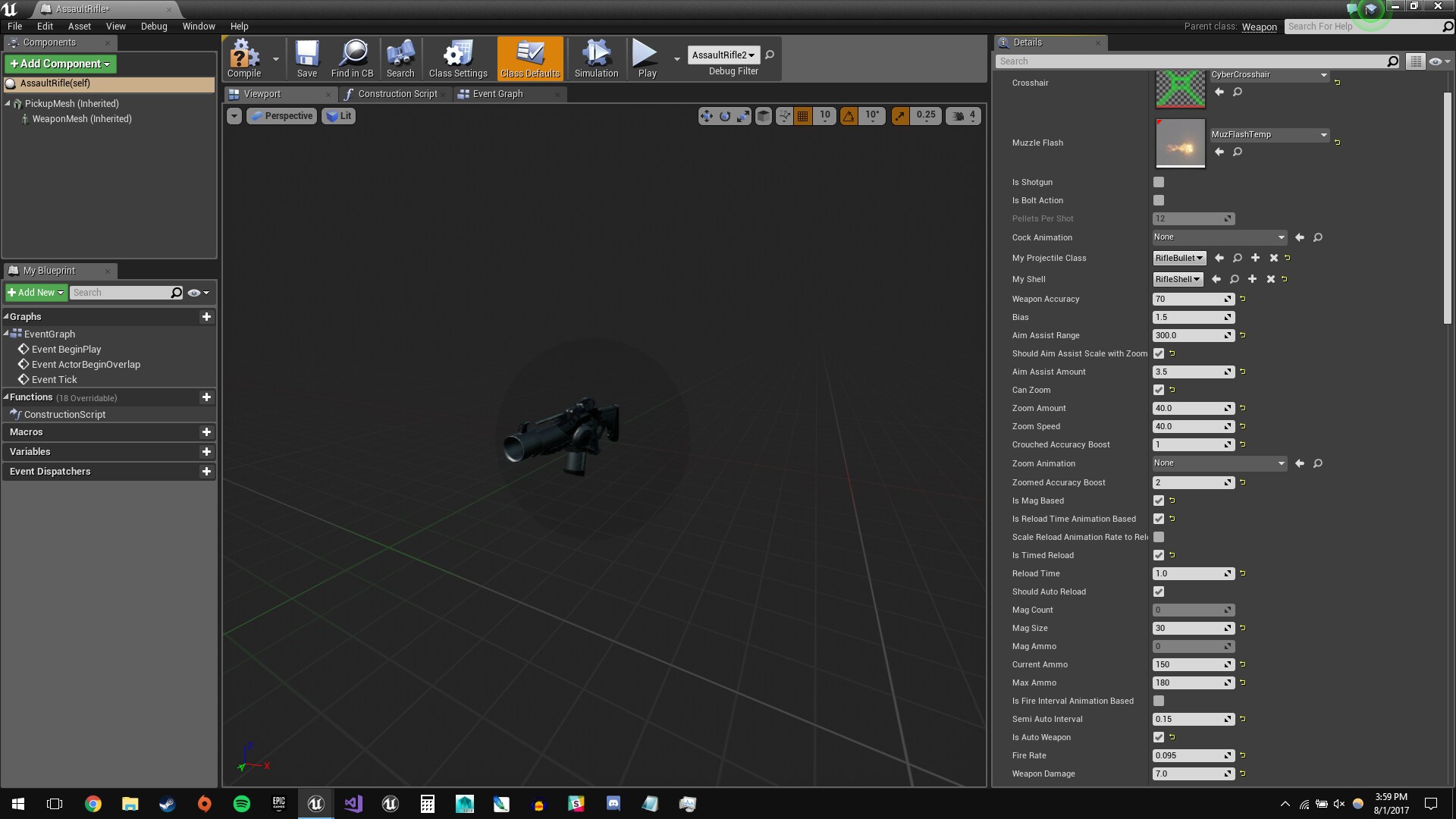Start a Simulation from the toolbar
This screenshot has width=1456, height=819.
coord(596,57)
